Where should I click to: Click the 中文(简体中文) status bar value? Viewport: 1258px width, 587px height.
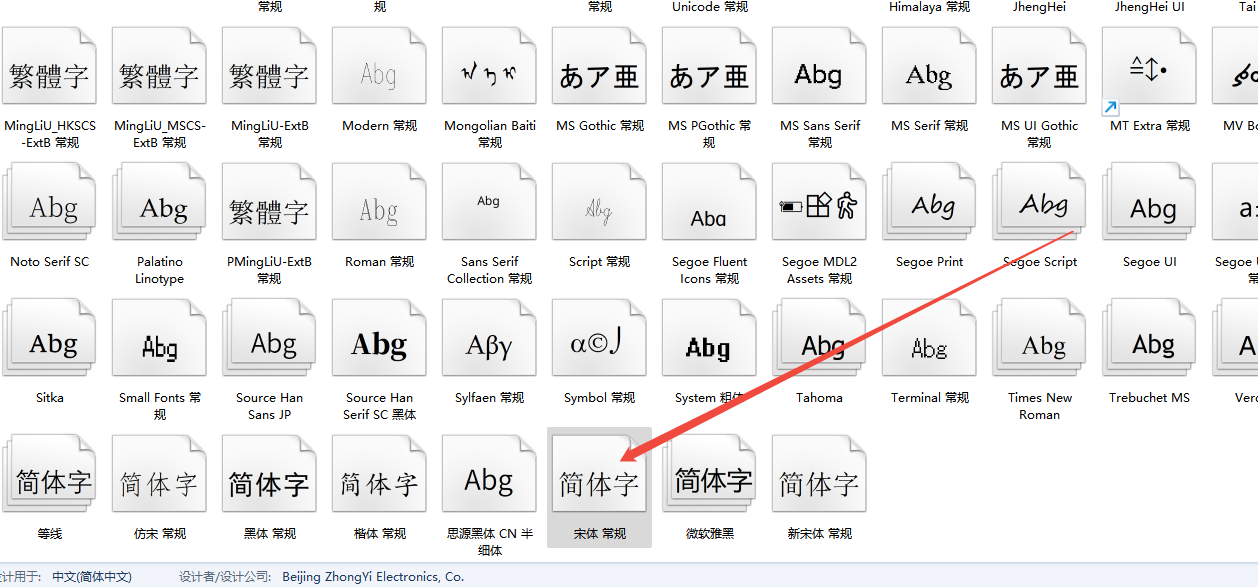click(x=92, y=577)
